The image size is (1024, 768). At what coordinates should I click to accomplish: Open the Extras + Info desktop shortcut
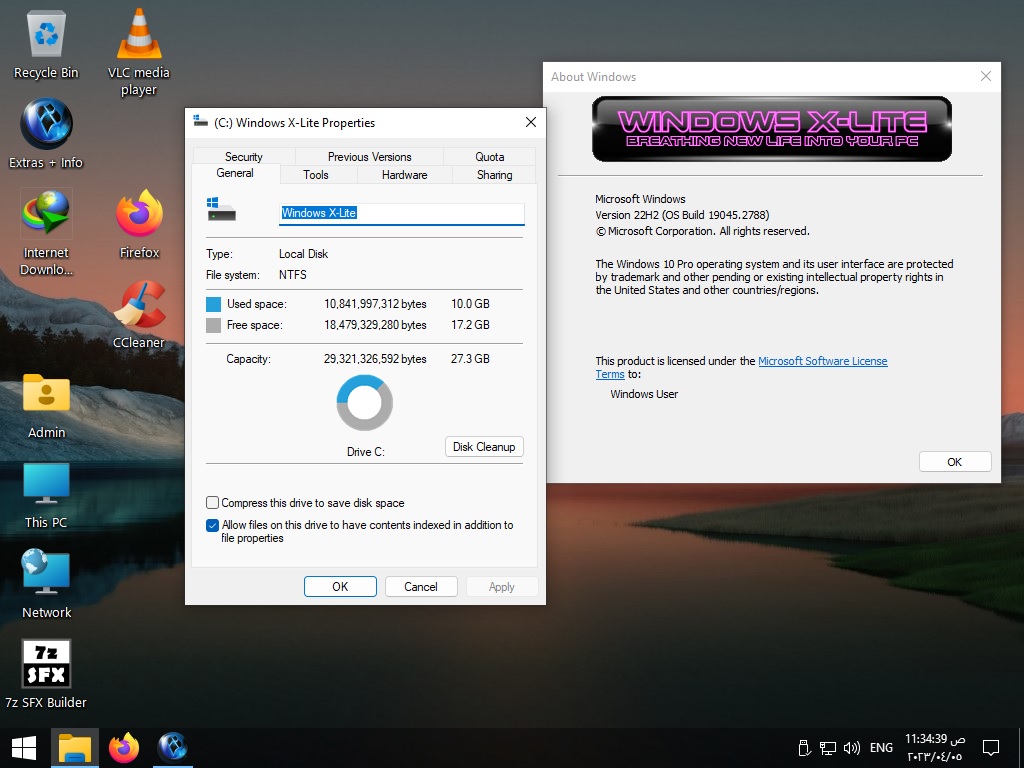(46, 134)
